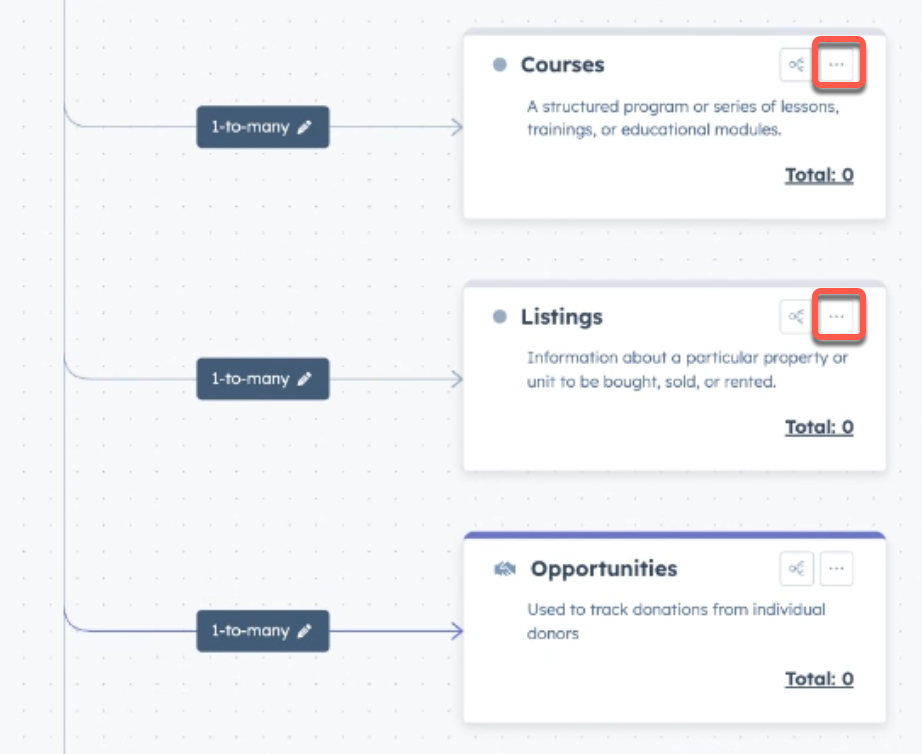View Listings Total: 0 records link

click(x=819, y=427)
